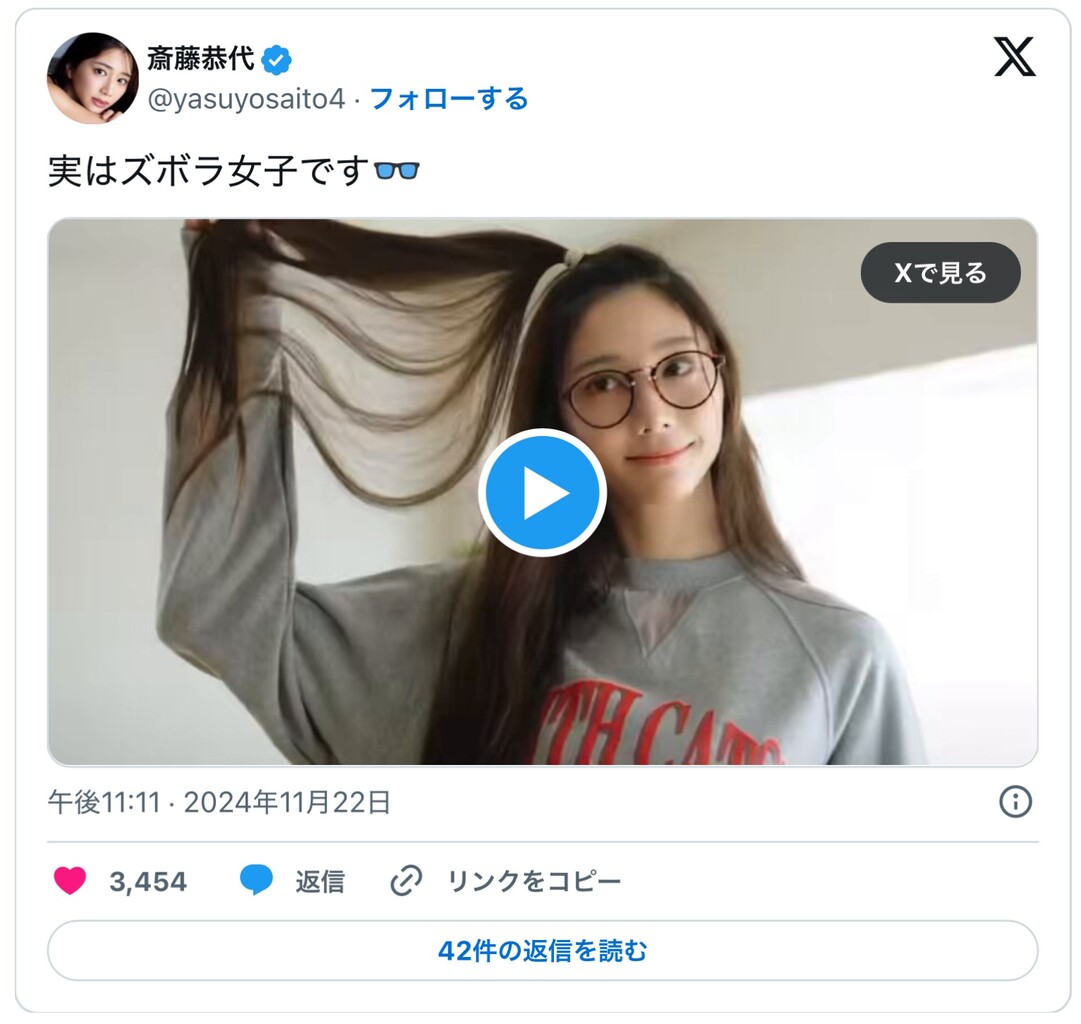Click リンクをコピー copy link text
This screenshot has height=1024, width=1081.
click(534, 881)
